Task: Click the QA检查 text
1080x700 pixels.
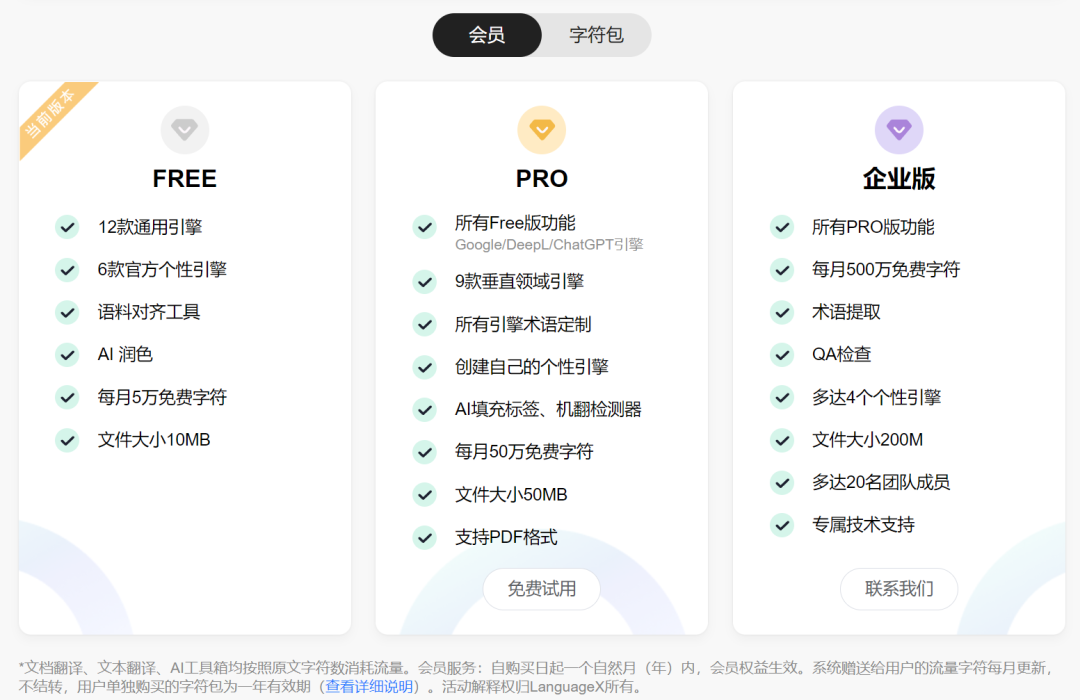Action: (x=842, y=355)
